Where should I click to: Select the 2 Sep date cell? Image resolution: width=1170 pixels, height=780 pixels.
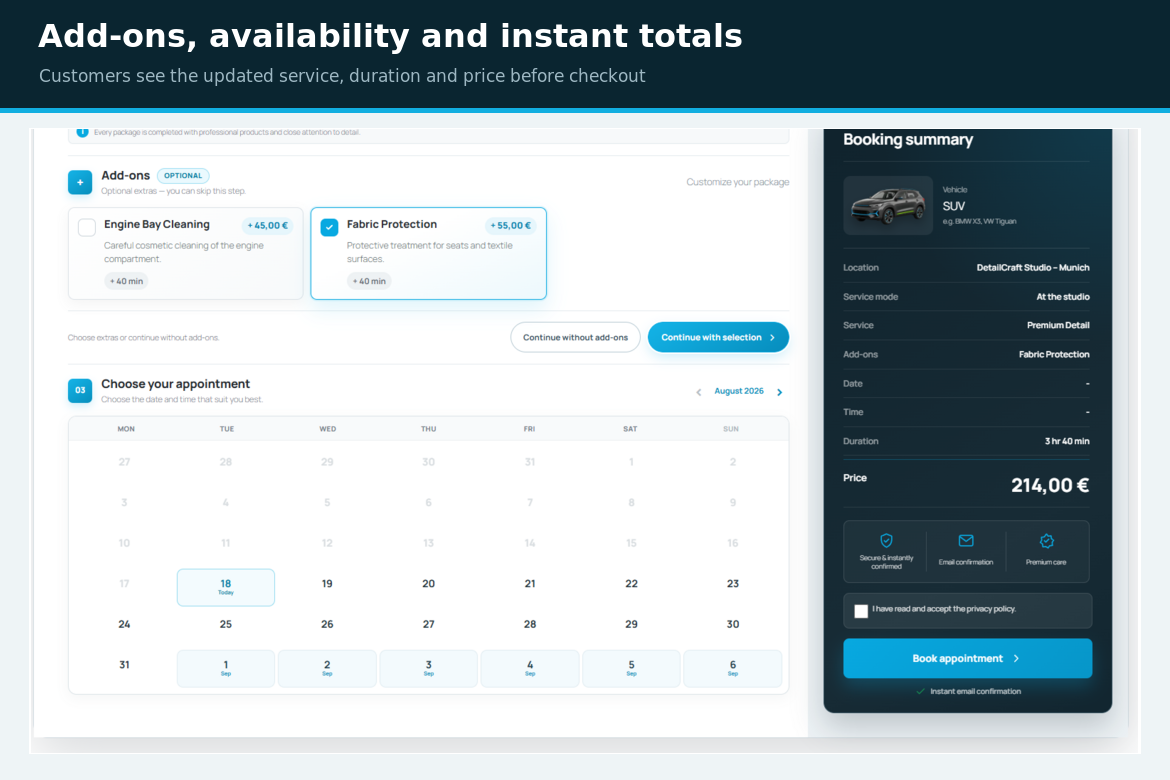pos(327,668)
